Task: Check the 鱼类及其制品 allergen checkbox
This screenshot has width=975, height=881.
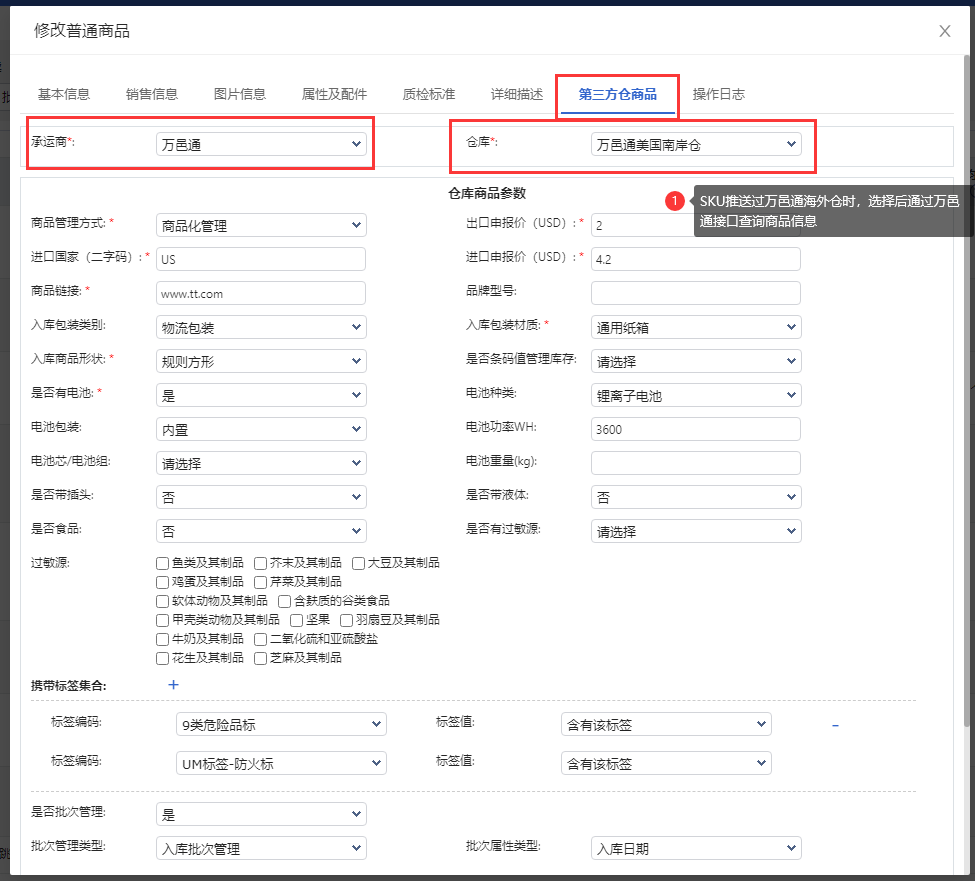Action: (x=163, y=563)
